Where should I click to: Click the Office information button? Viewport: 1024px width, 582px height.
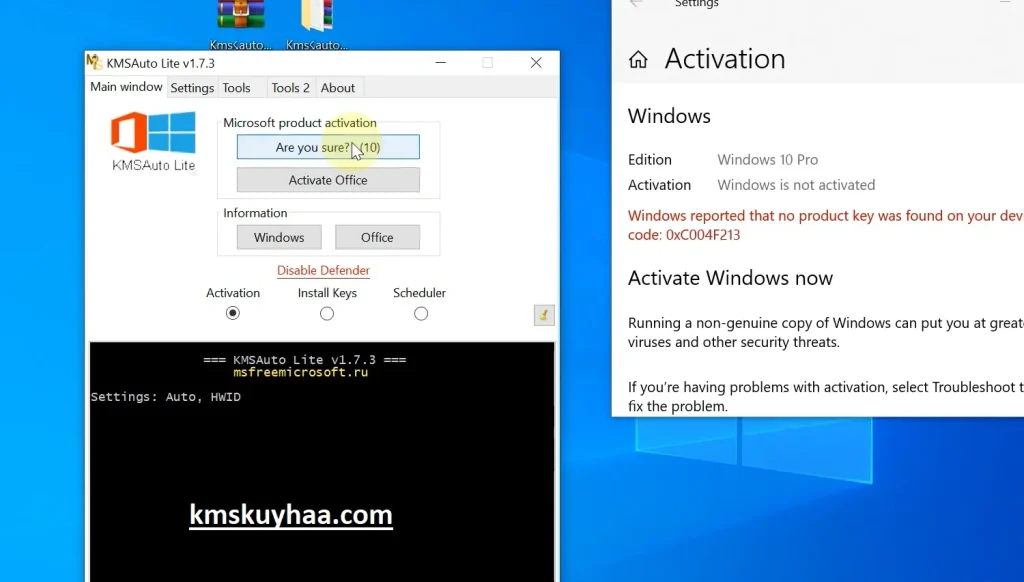click(x=377, y=237)
